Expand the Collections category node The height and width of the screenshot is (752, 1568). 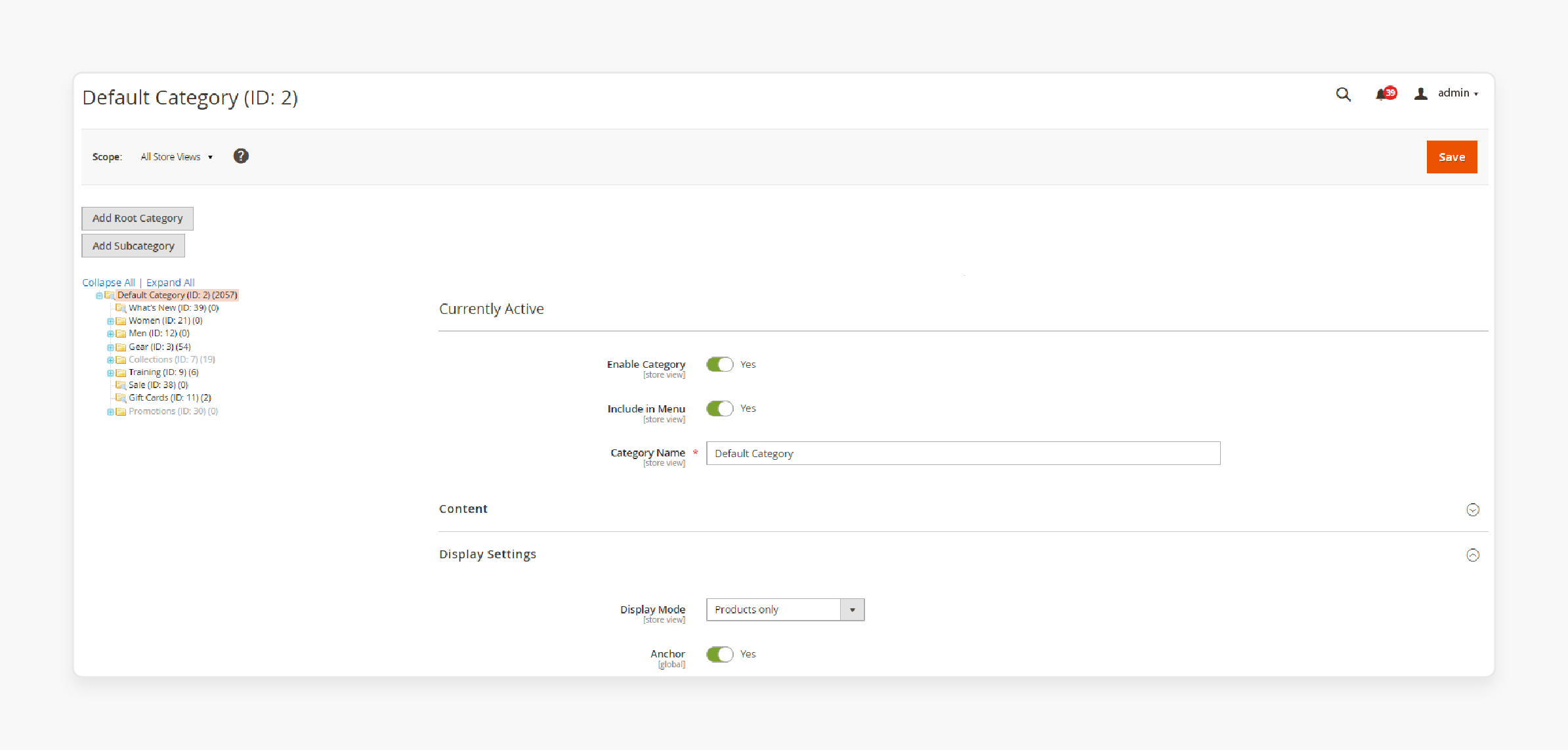(110, 360)
